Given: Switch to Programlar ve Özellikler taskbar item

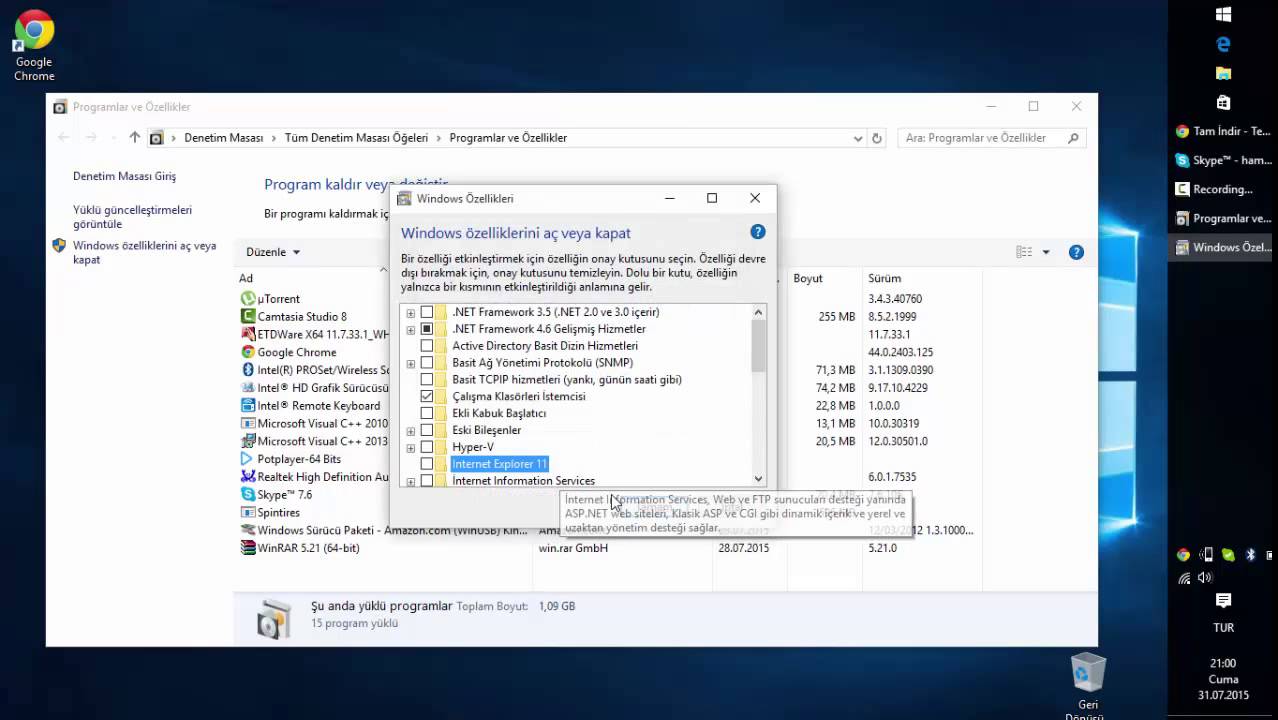Looking at the screenshot, I should tap(1223, 218).
